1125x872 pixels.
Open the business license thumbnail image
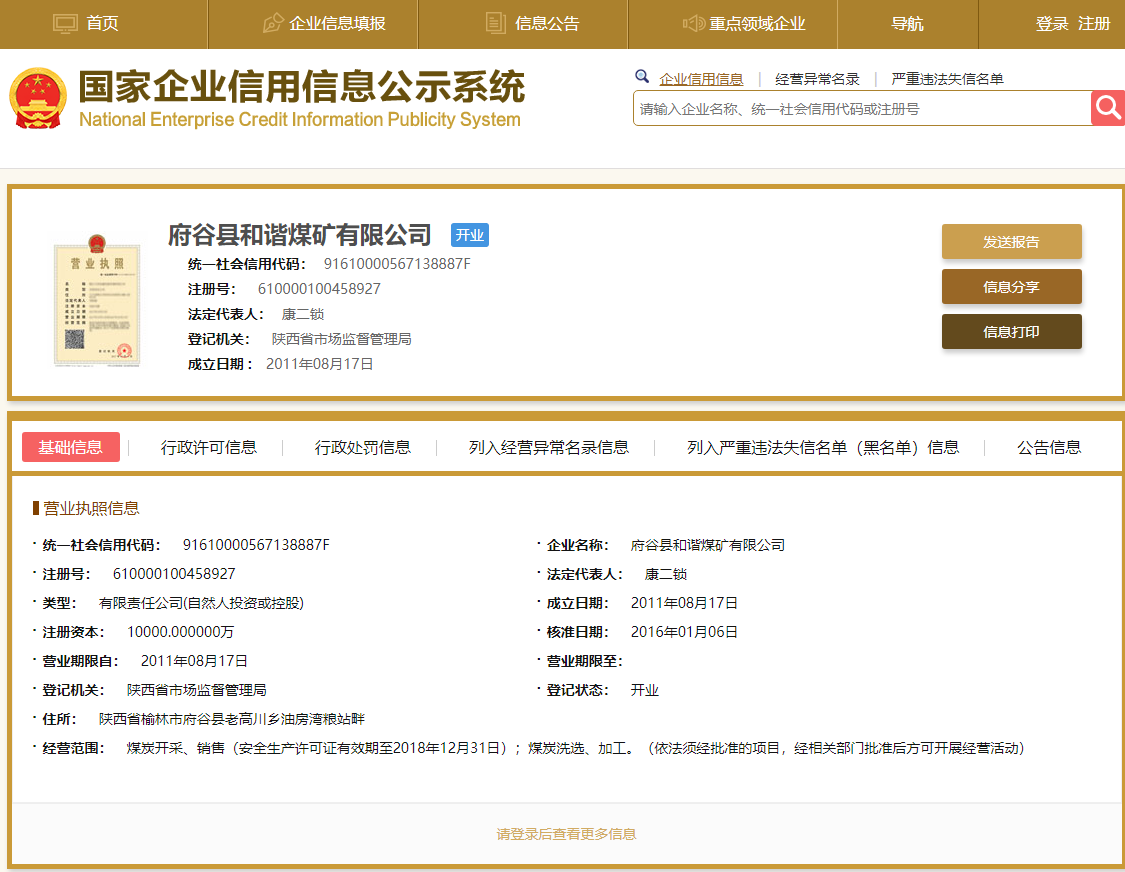pos(96,302)
